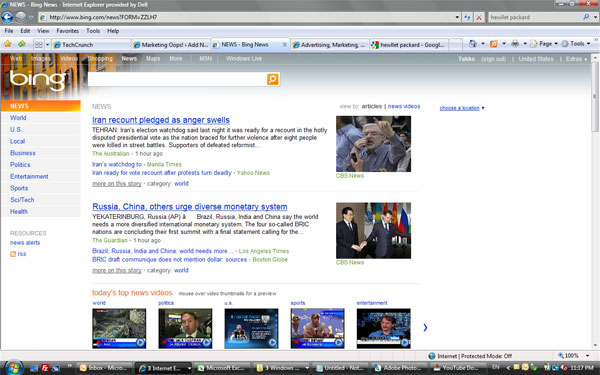Open recent pages dropdown next to Forward

pyautogui.click(x=31, y=17)
